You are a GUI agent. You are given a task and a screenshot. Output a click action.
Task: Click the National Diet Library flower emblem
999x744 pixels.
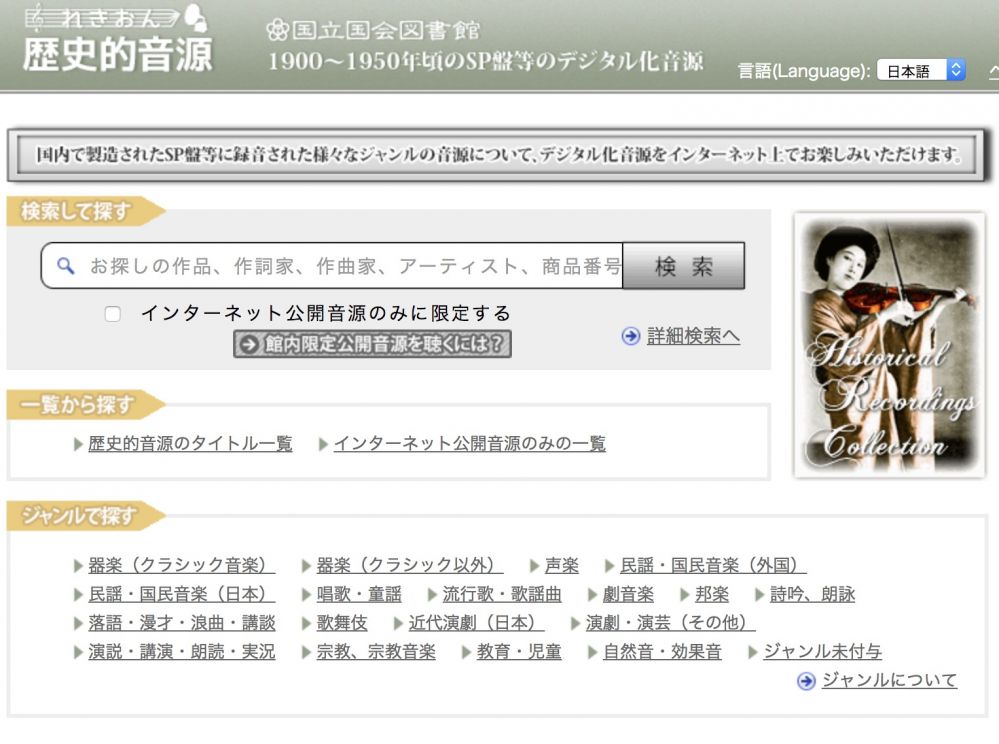[277, 29]
